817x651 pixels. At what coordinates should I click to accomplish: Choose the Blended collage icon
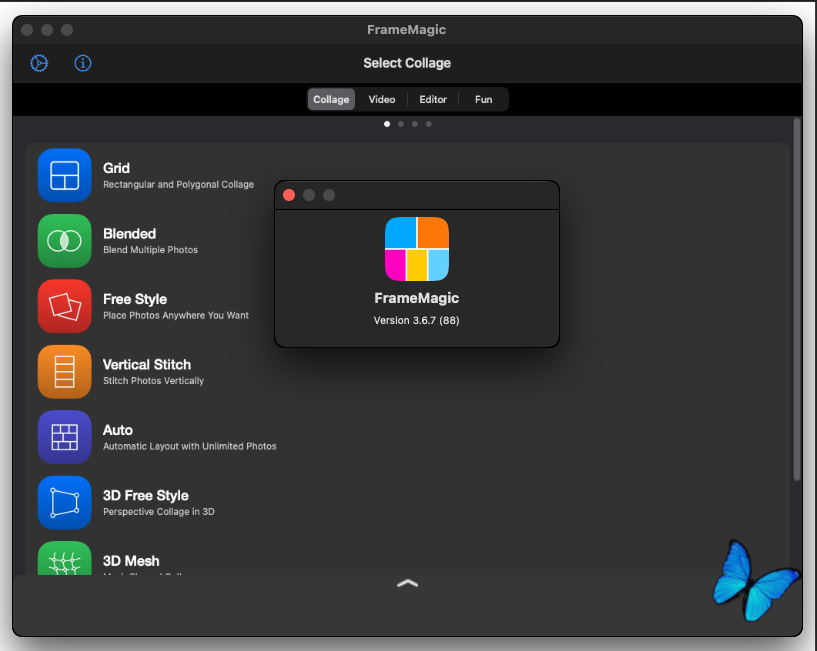(65, 241)
